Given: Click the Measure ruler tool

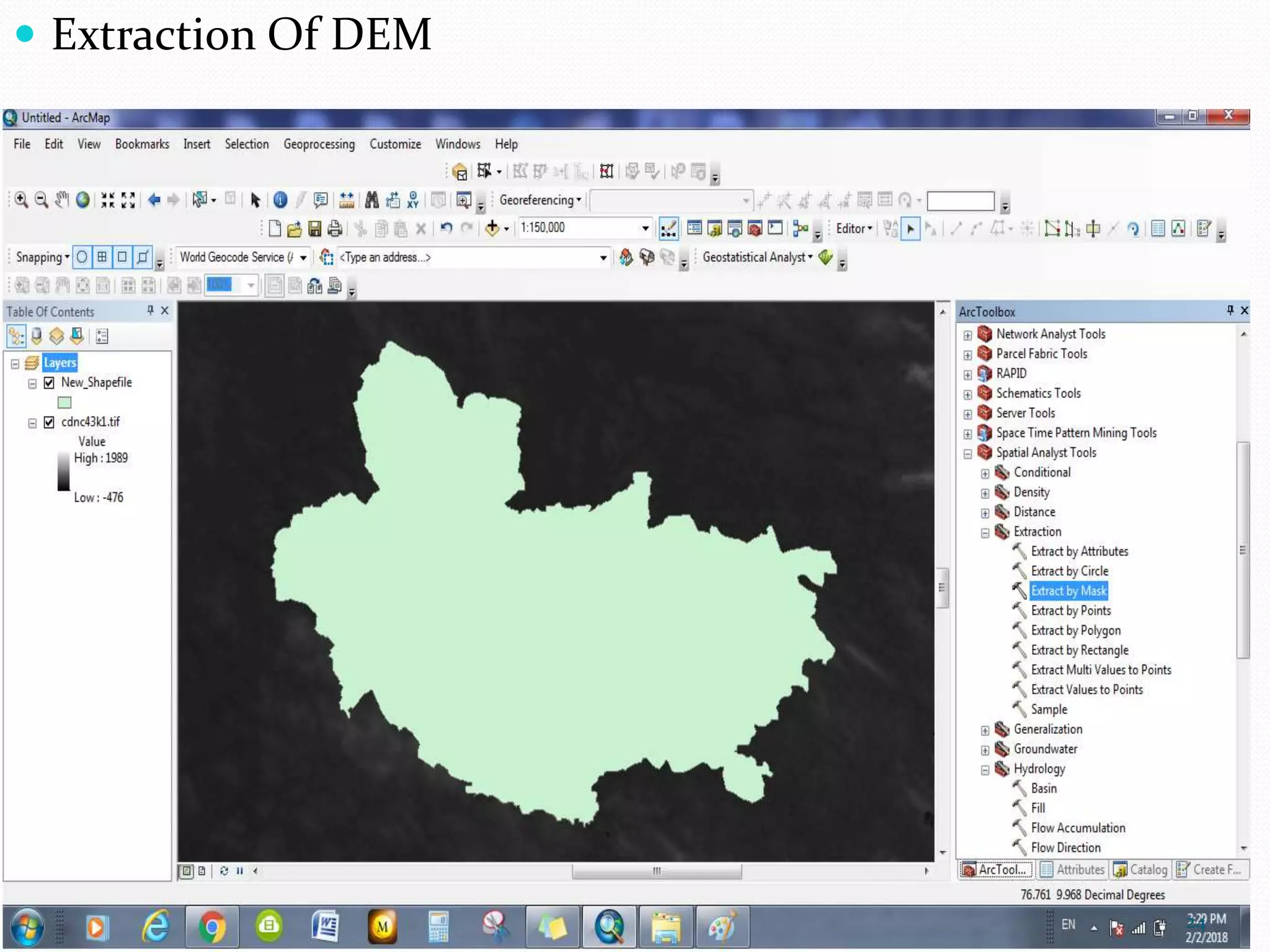Looking at the screenshot, I should [x=347, y=200].
